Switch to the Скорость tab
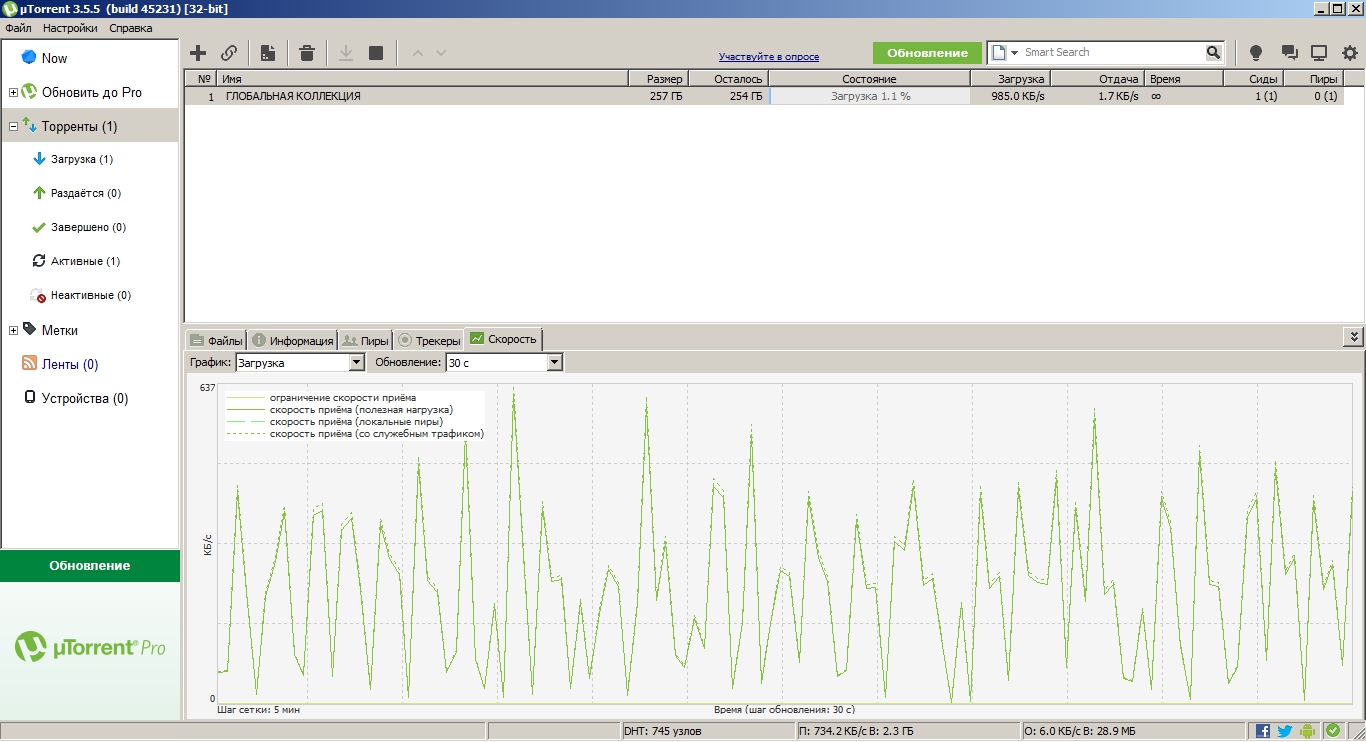The height and width of the screenshot is (742, 1366). (x=503, y=339)
